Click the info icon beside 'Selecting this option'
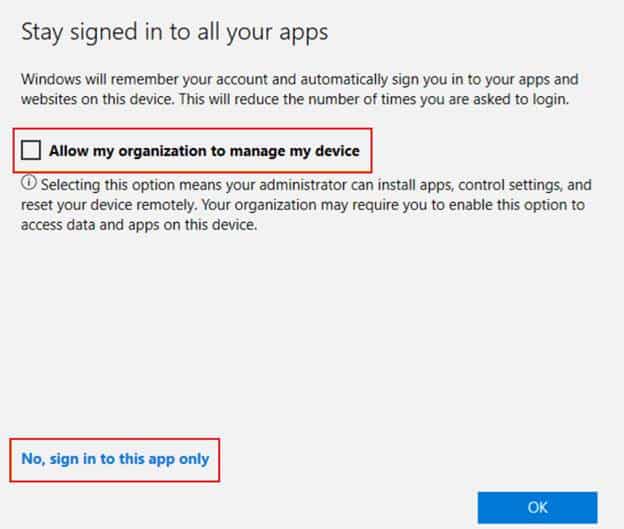Screen dimensions: 624x529 27,185
